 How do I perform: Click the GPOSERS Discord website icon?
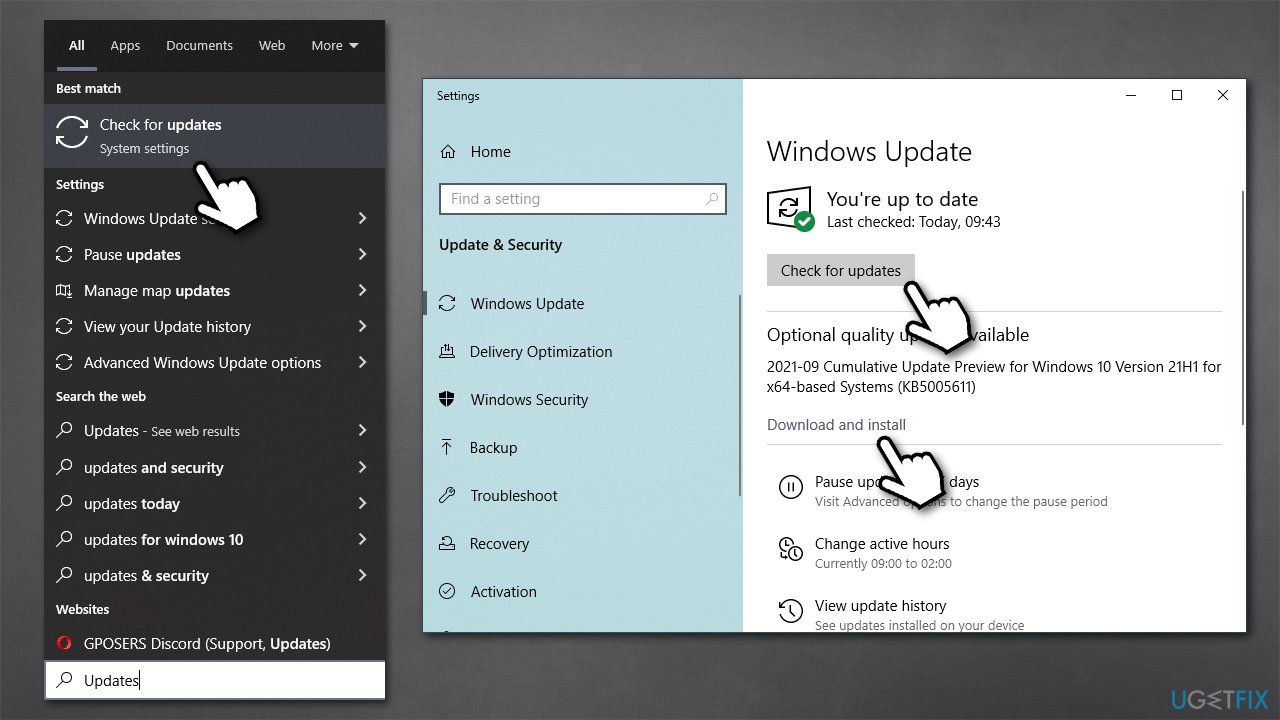tap(64, 643)
